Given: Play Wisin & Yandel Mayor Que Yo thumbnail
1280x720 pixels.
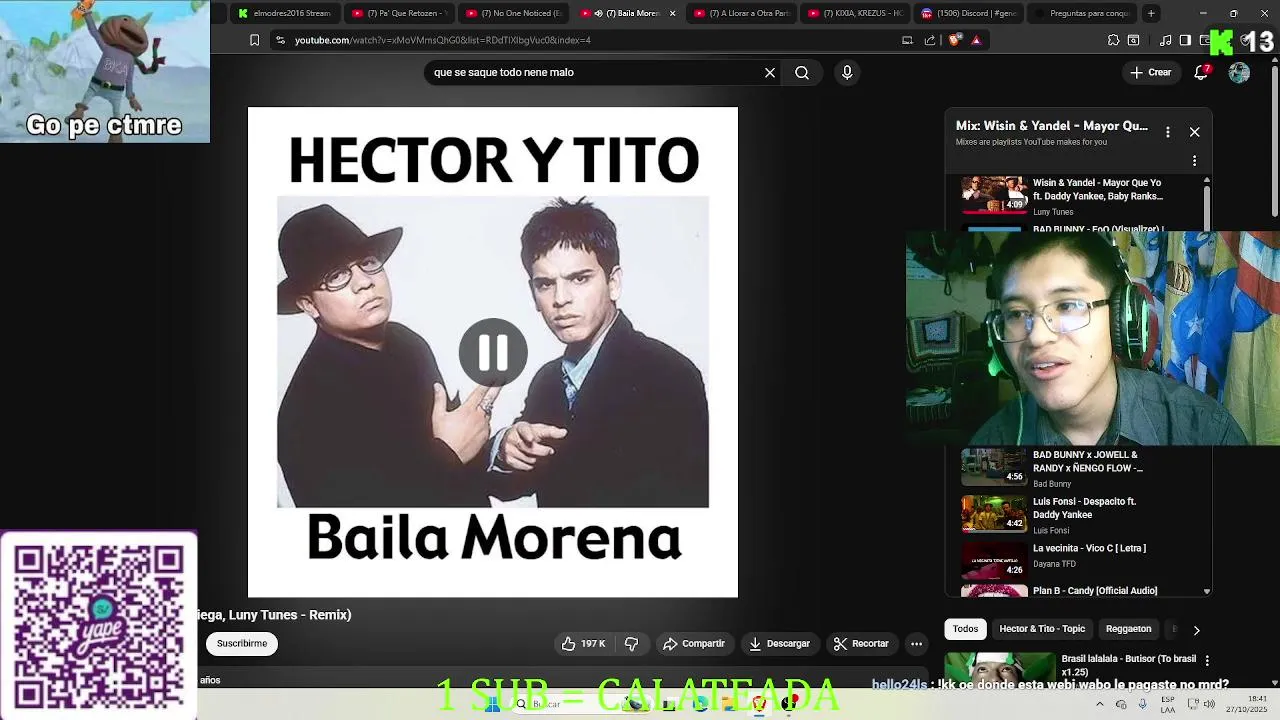Looking at the screenshot, I should 994,195.
